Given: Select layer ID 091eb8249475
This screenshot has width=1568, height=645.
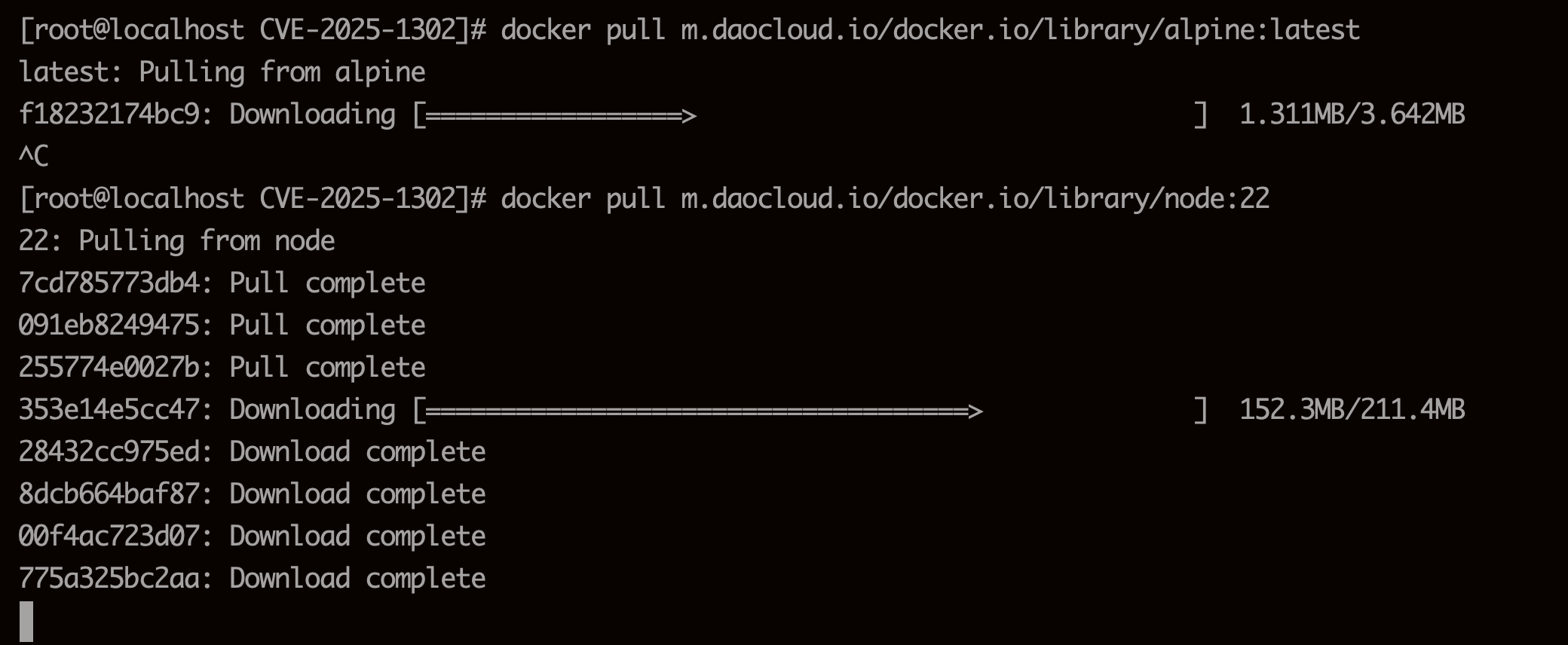Looking at the screenshot, I should click(x=109, y=326).
